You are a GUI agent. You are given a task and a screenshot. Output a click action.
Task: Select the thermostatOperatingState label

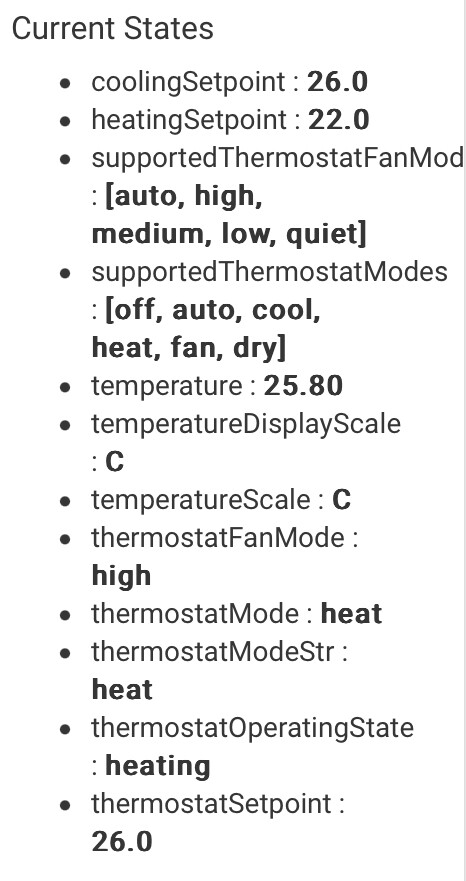point(253,728)
